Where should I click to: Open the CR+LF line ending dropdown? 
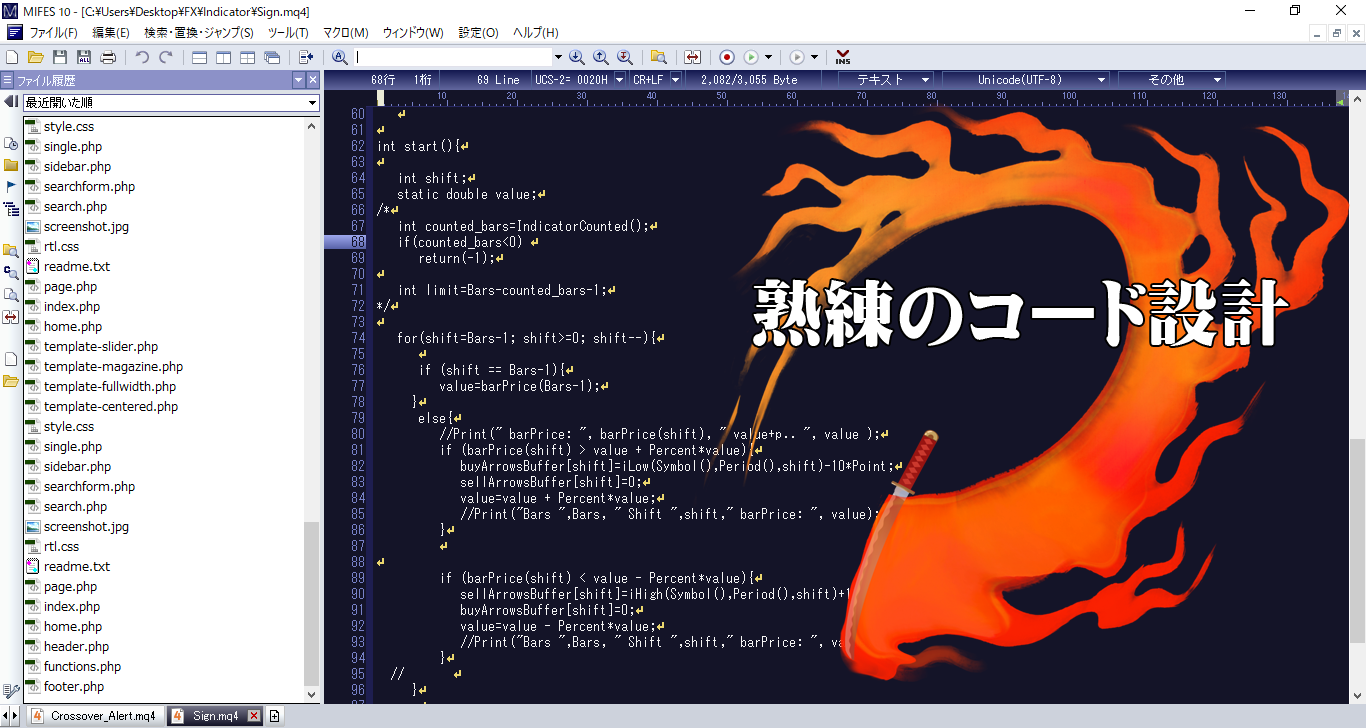(675, 80)
